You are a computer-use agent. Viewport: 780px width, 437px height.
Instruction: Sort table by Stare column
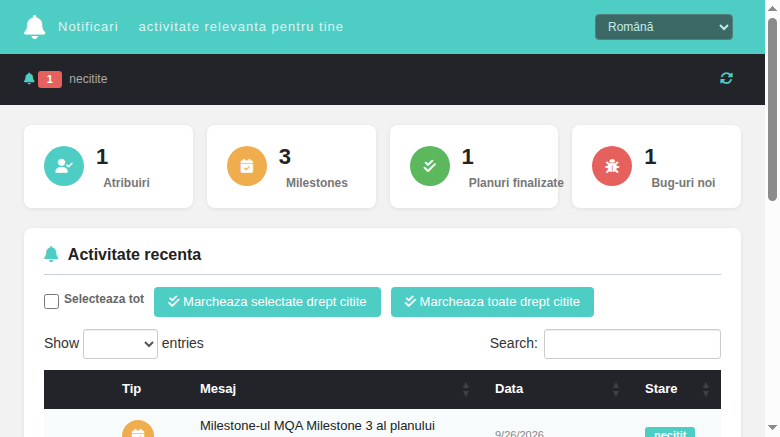click(677, 389)
